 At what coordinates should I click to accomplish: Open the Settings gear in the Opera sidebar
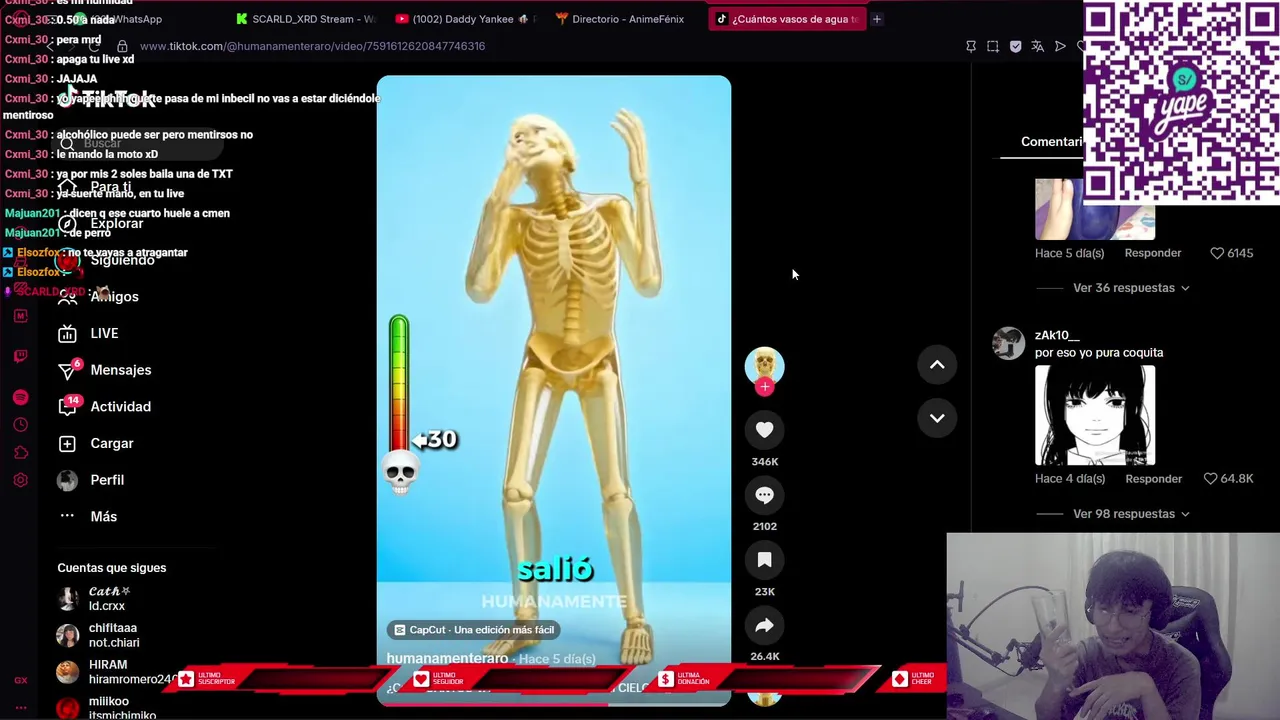[20, 480]
